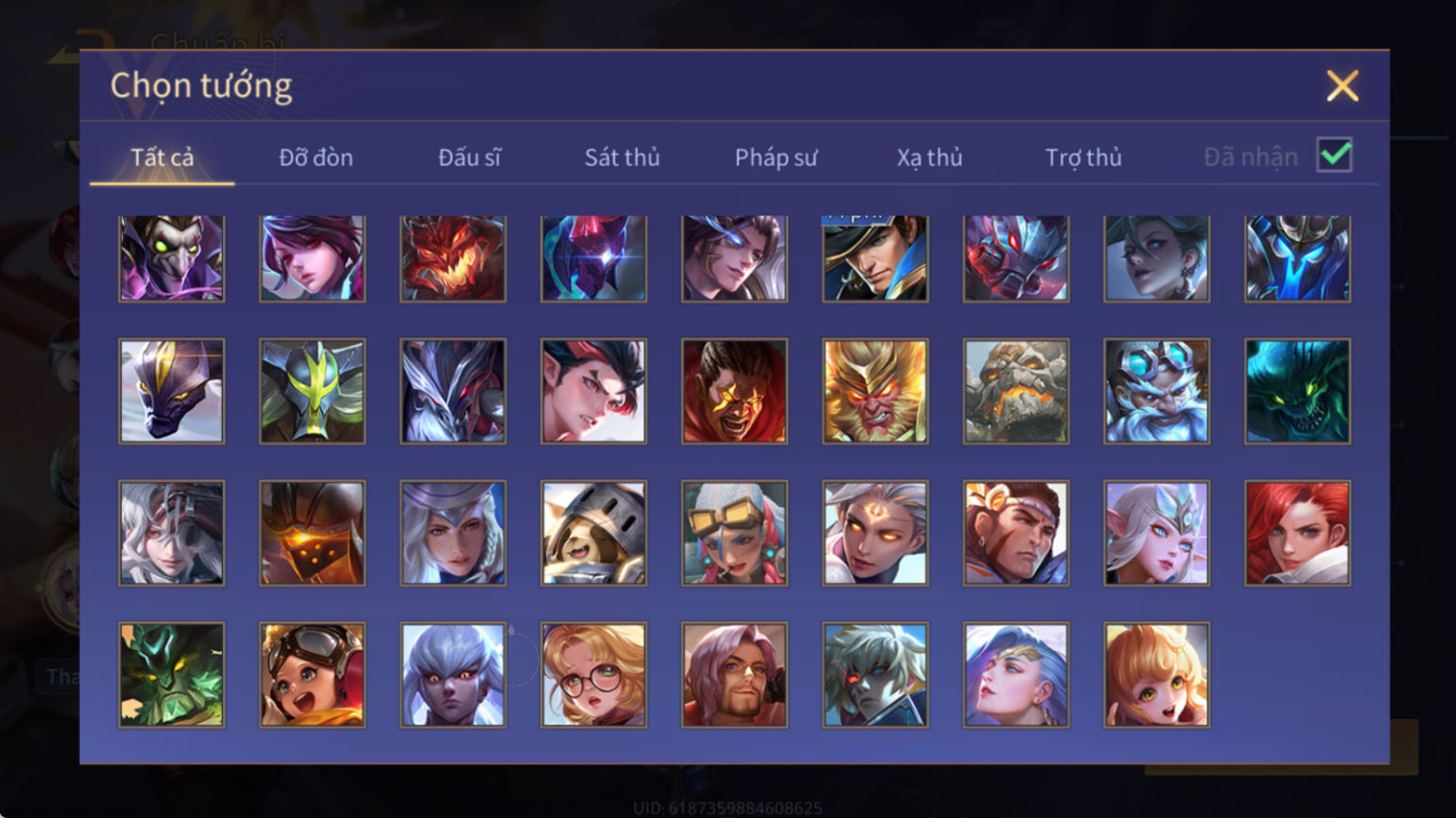This screenshot has width=1456, height=818.
Task: Close the Chọn tướng dialog
Action: (x=1342, y=86)
